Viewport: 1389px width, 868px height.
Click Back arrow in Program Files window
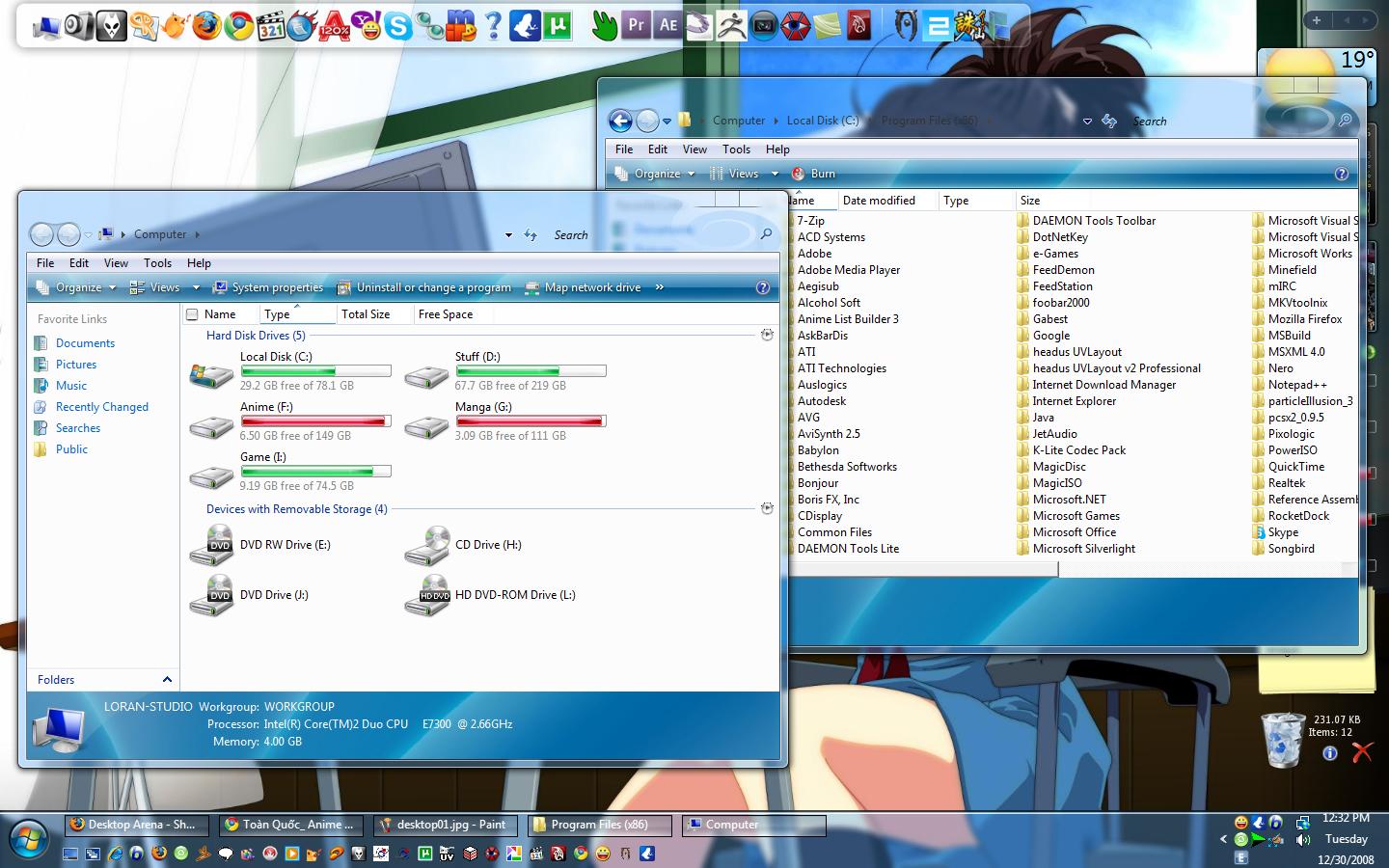tap(620, 121)
